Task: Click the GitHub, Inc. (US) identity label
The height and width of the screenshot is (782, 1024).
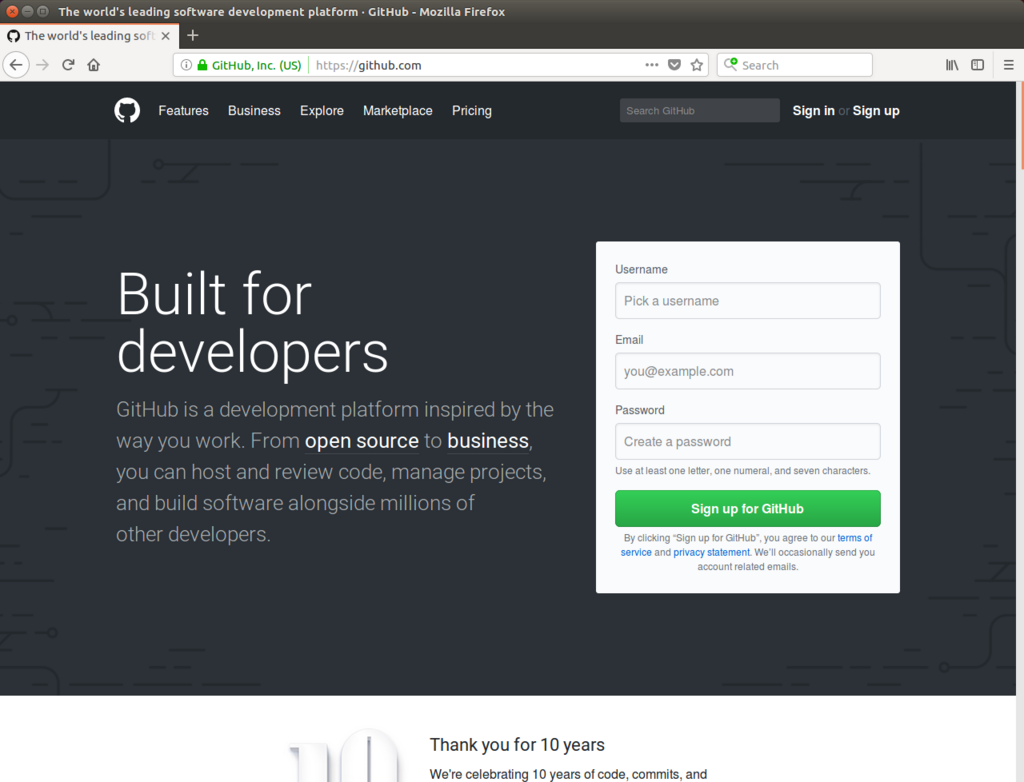Action: tap(256, 65)
